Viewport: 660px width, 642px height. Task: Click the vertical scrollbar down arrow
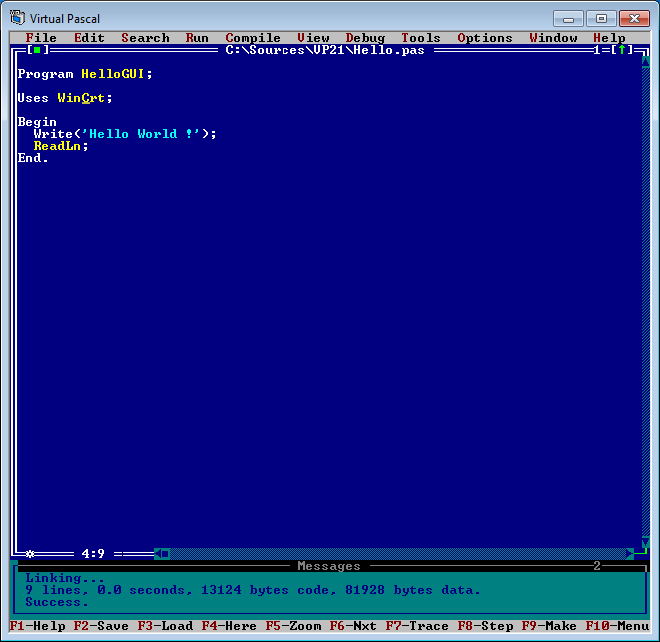coord(645,541)
